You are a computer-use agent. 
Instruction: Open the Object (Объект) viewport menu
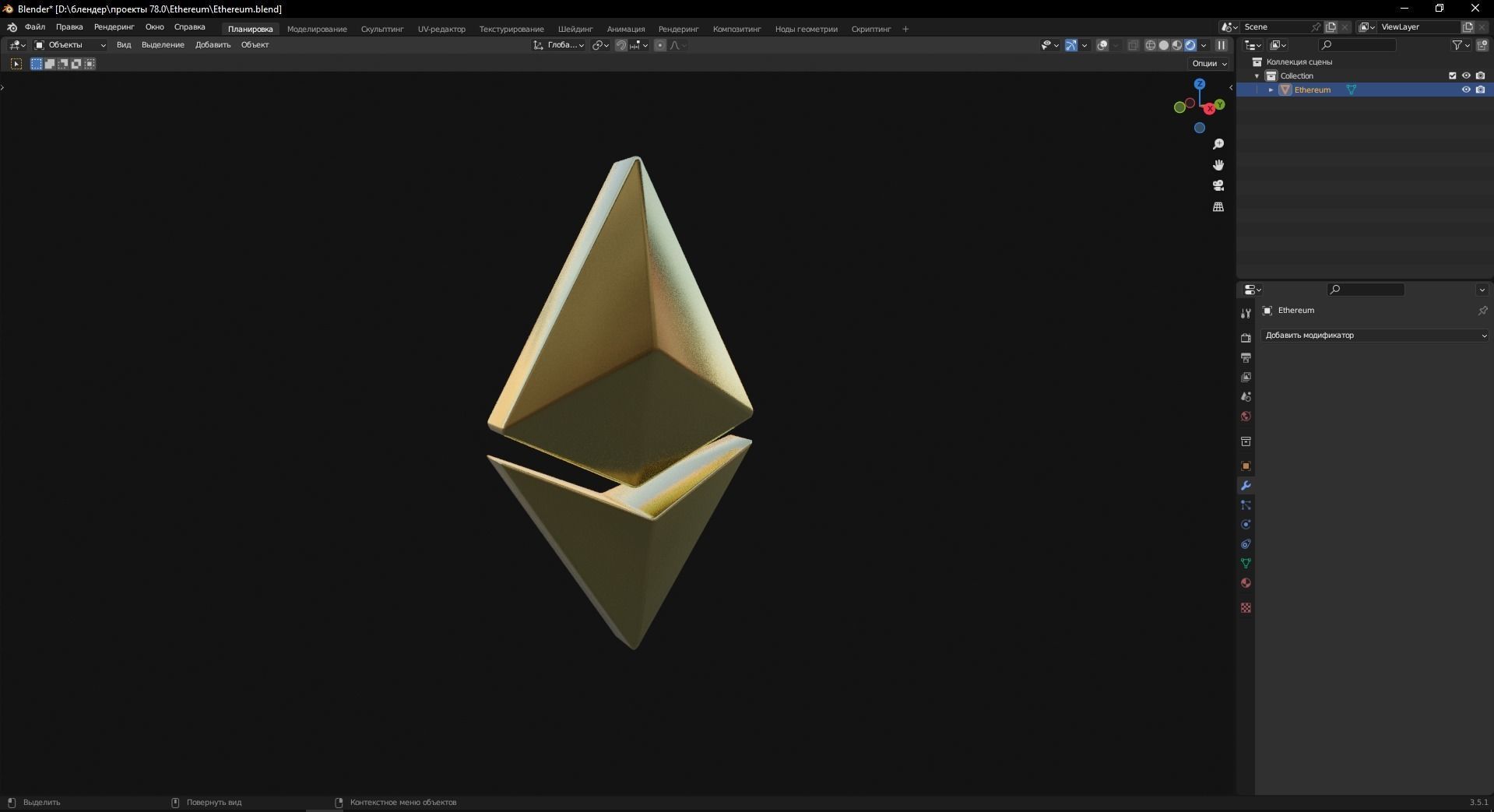(255, 45)
